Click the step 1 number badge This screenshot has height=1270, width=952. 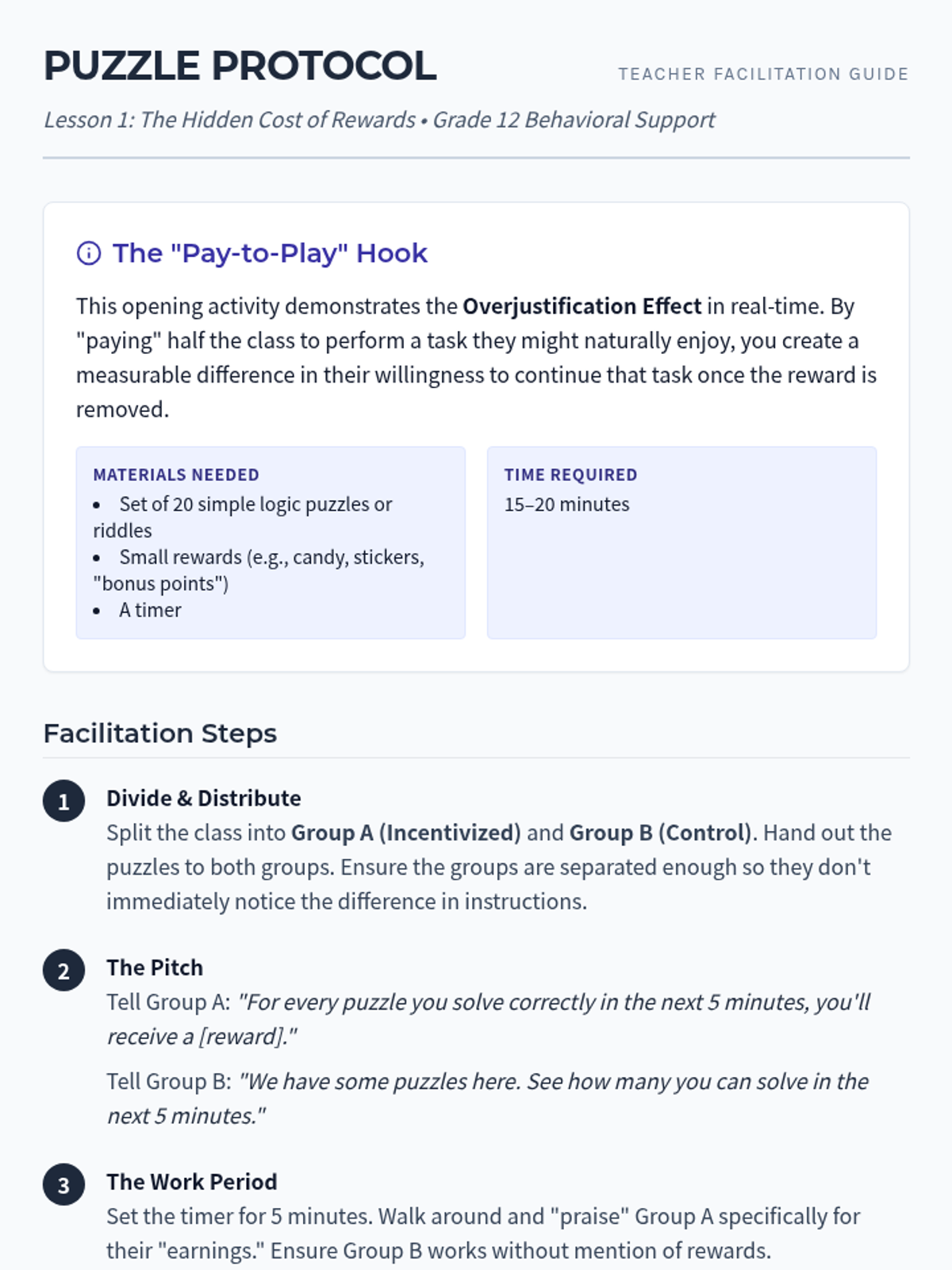tap(63, 801)
